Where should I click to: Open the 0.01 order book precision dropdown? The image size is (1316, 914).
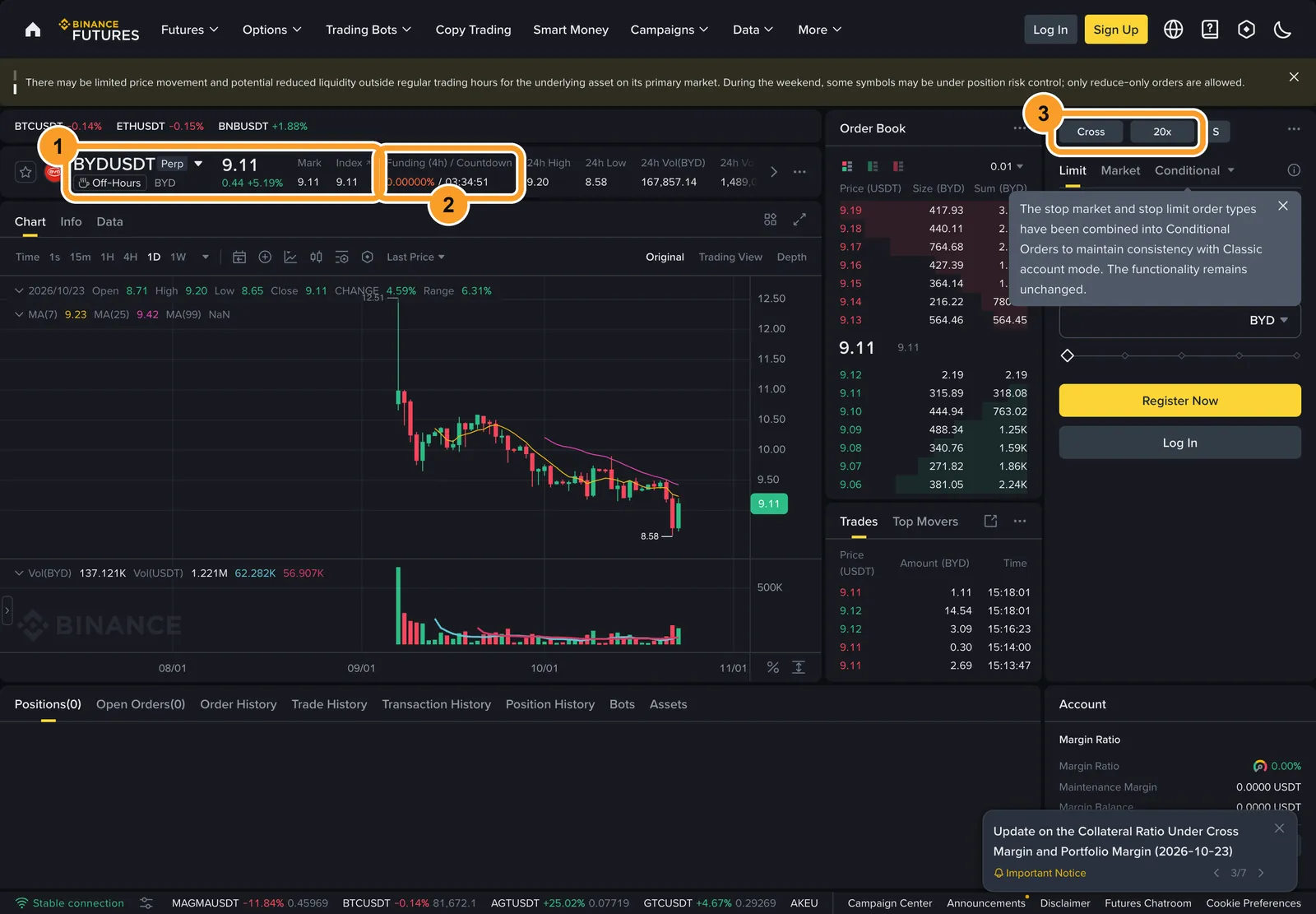[x=1007, y=166]
